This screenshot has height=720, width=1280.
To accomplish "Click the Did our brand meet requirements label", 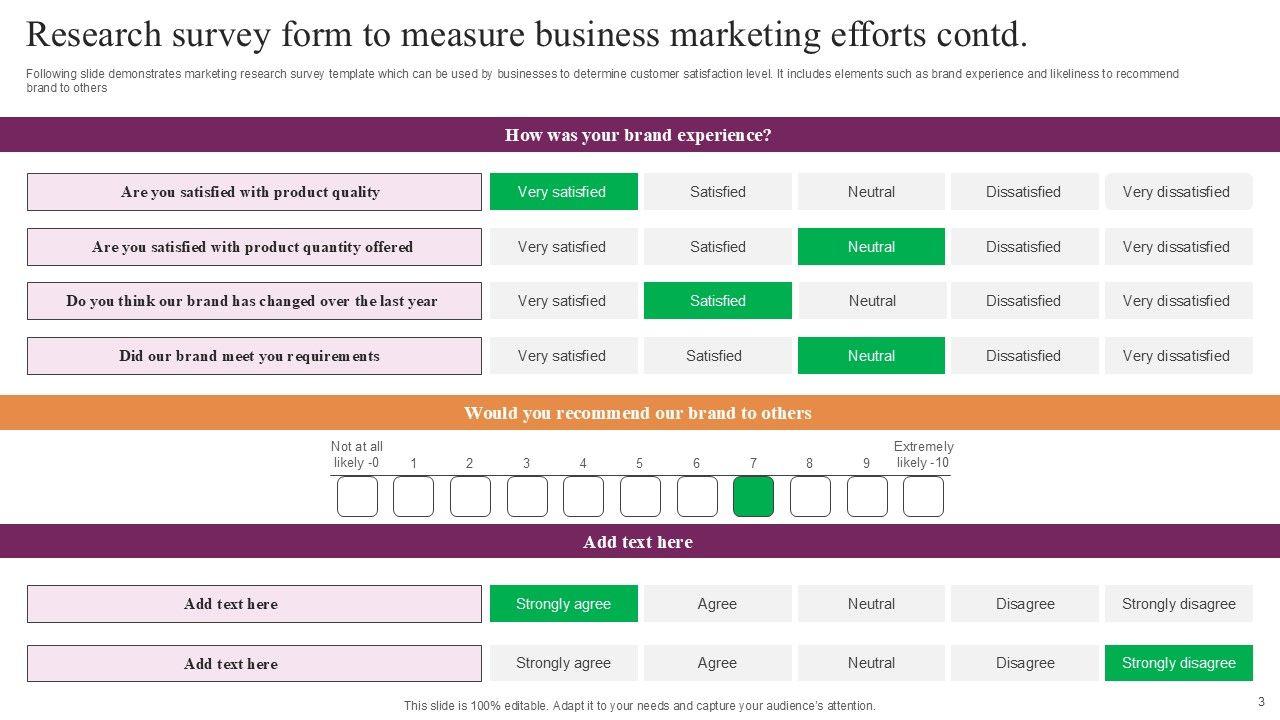I will pyautogui.click(x=254, y=356).
